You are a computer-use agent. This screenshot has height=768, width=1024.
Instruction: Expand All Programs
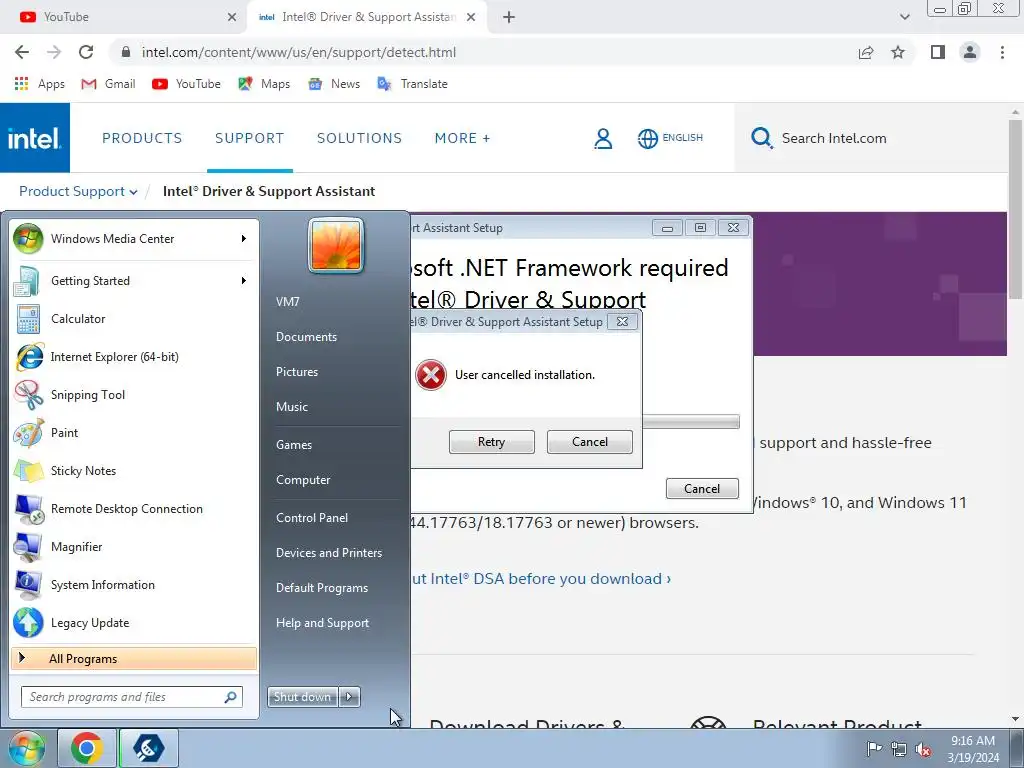click(134, 658)
